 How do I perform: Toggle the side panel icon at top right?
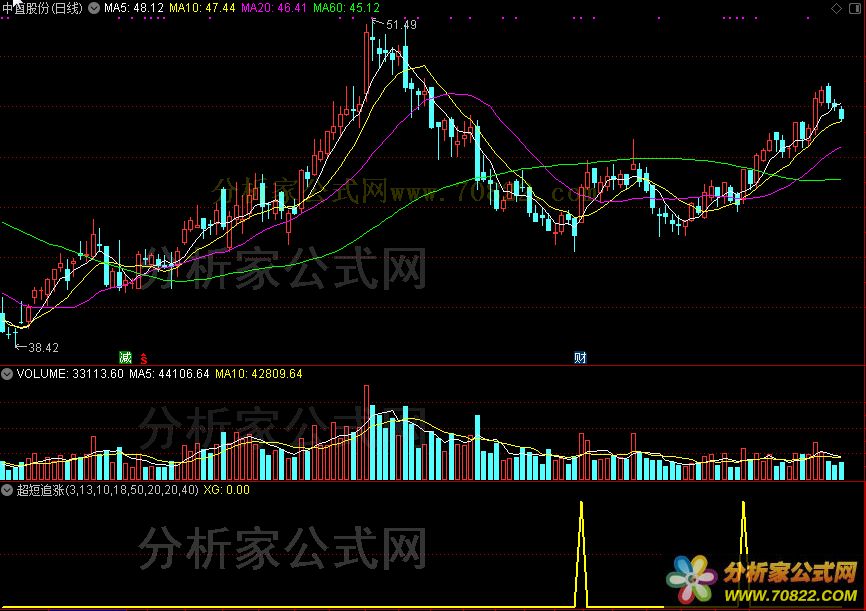click(x=854, y=8)
